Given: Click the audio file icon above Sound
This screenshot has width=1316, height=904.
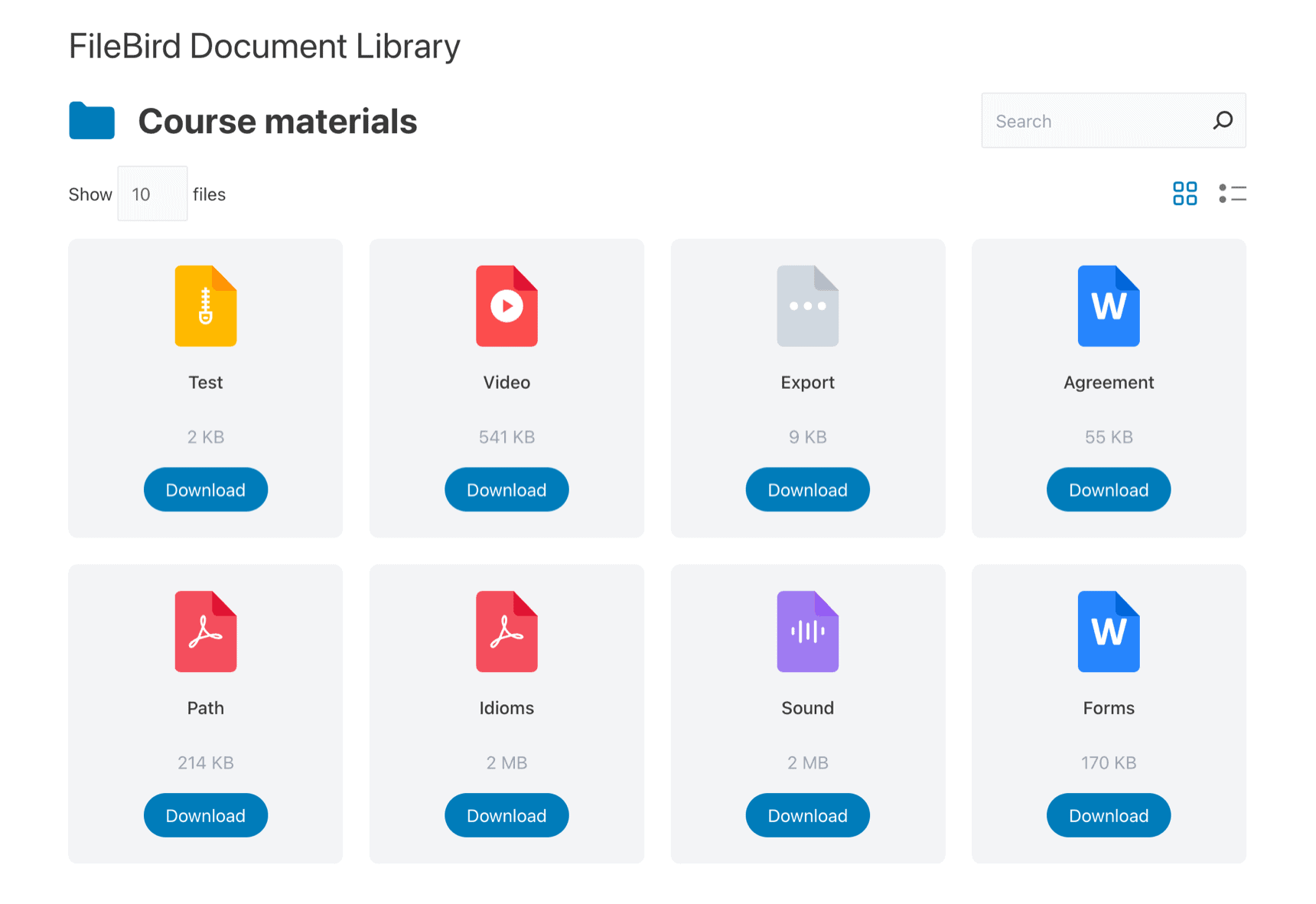Looking at the screenshot, I should click(807, 631).
